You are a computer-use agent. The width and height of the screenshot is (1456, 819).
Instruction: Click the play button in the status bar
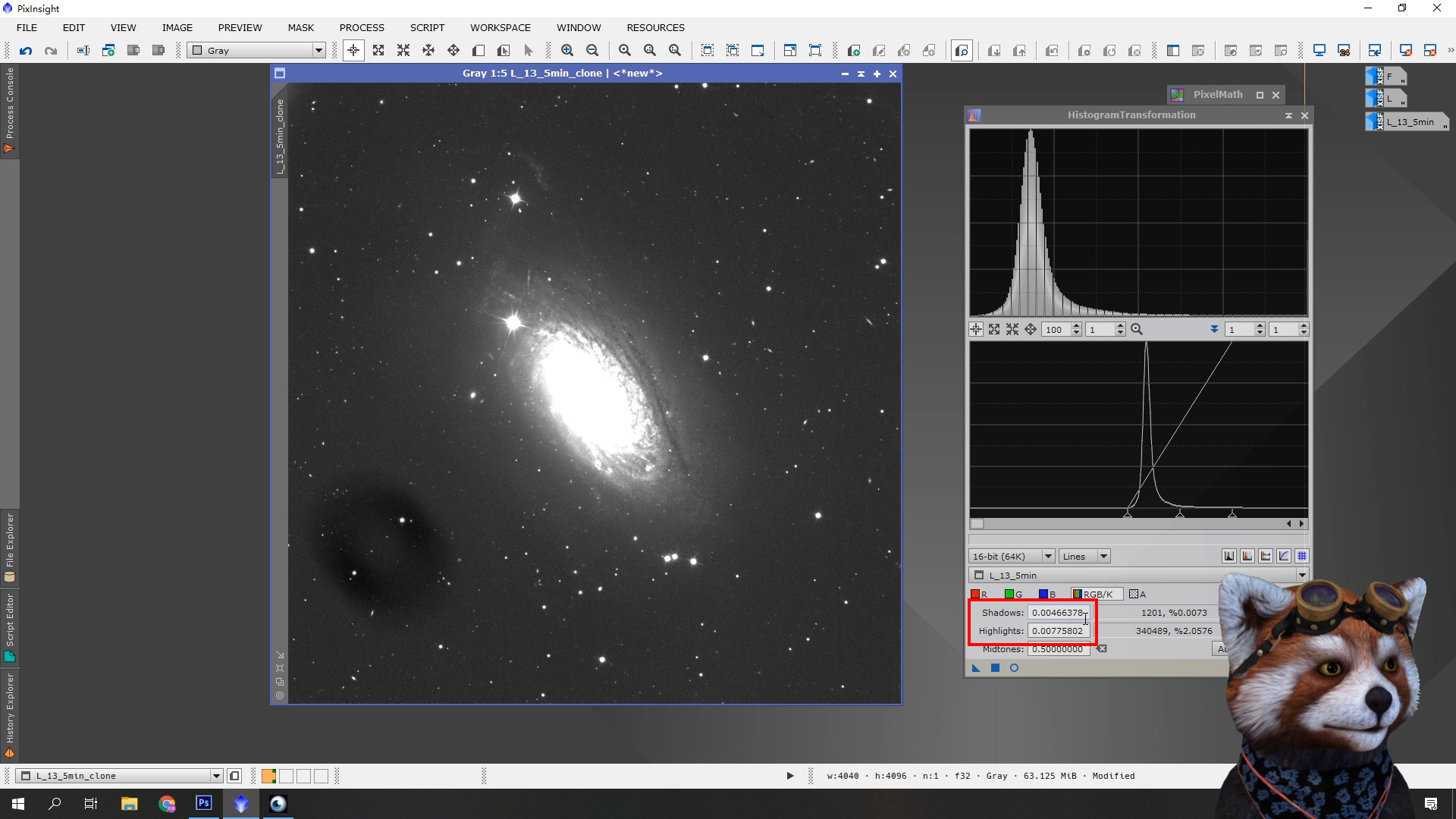click(x=789, y=776)
